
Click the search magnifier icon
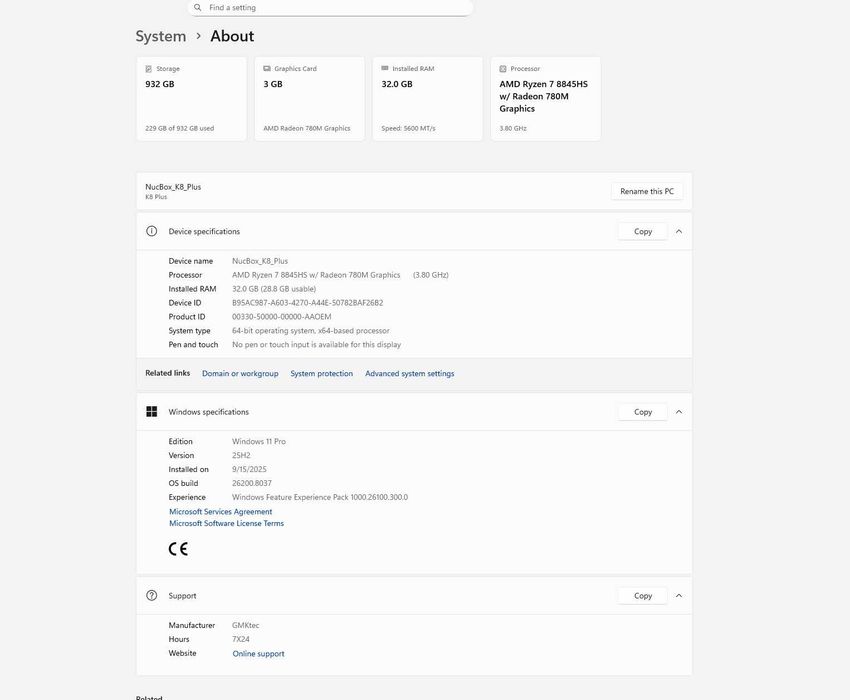tap(198, 7)
